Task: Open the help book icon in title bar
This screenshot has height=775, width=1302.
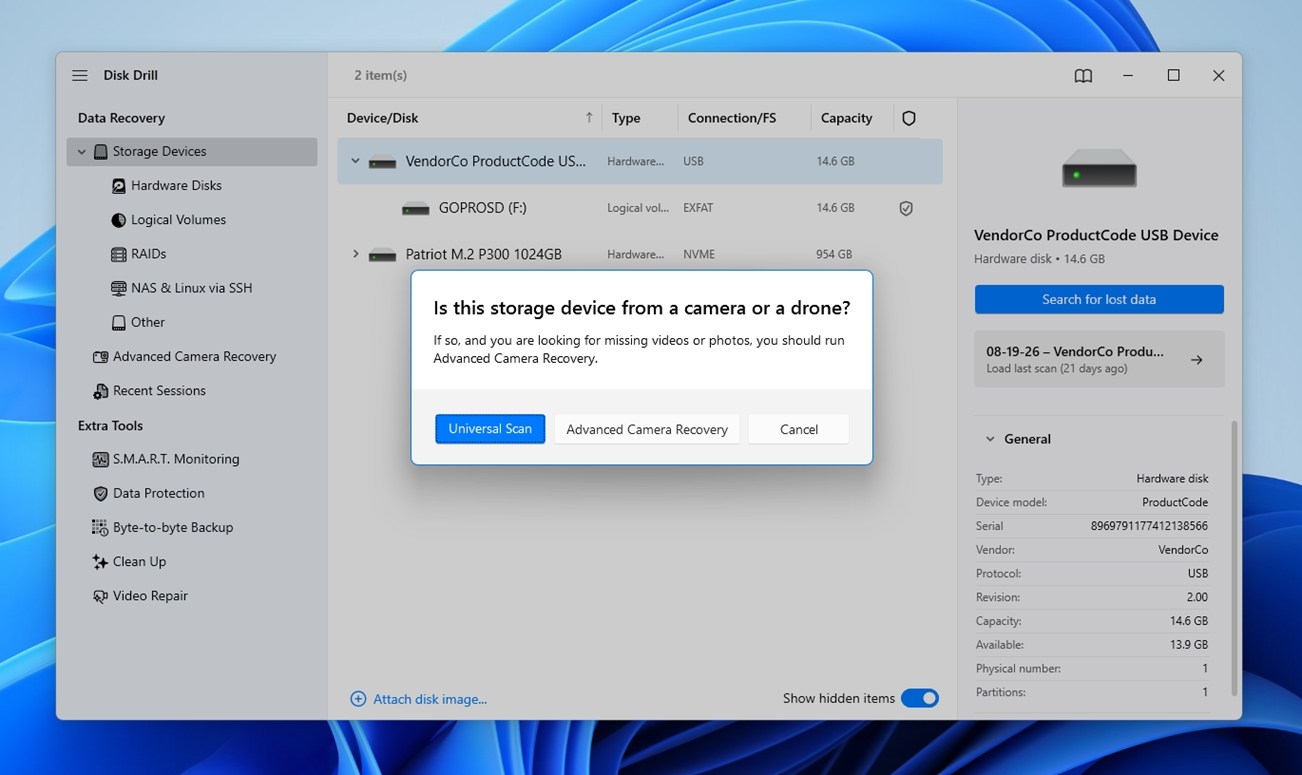Action: pos(1083,76)
